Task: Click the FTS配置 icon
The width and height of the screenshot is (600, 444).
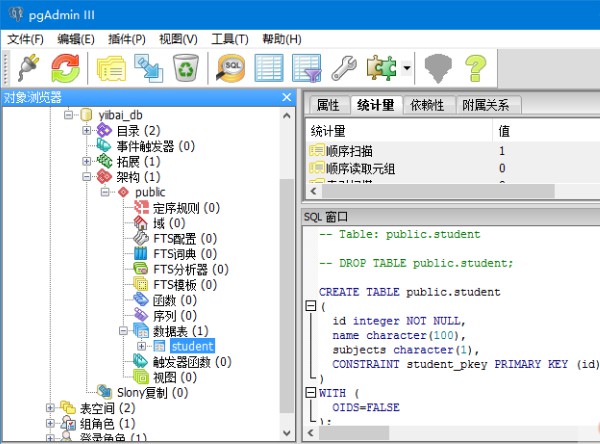Action: 140,238
